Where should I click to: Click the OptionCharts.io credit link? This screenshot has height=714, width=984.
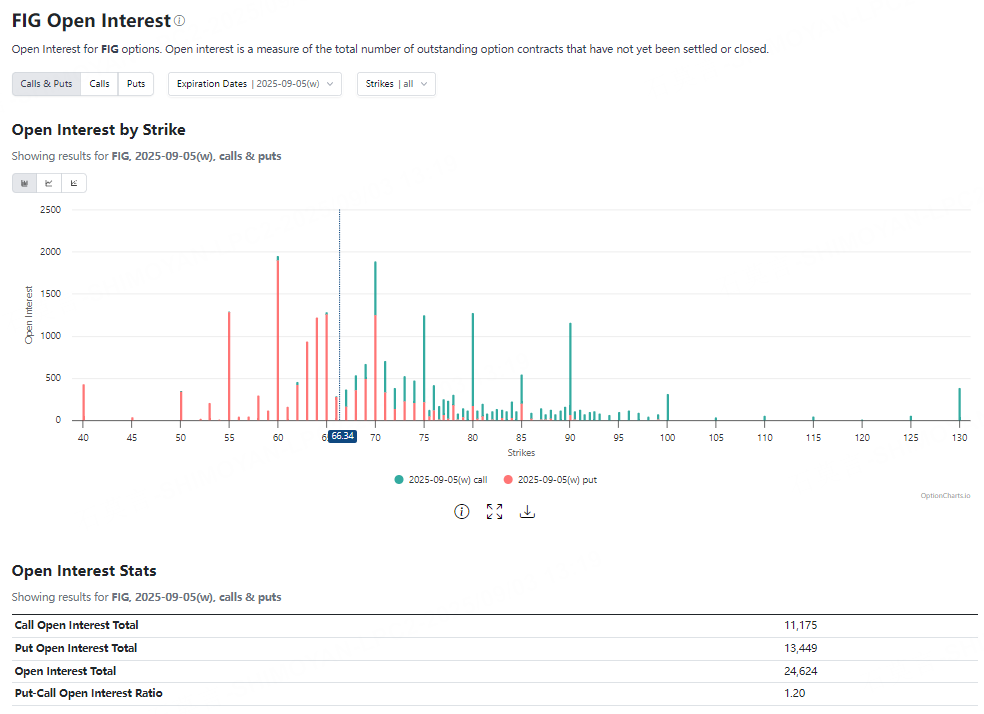[945, 496]
